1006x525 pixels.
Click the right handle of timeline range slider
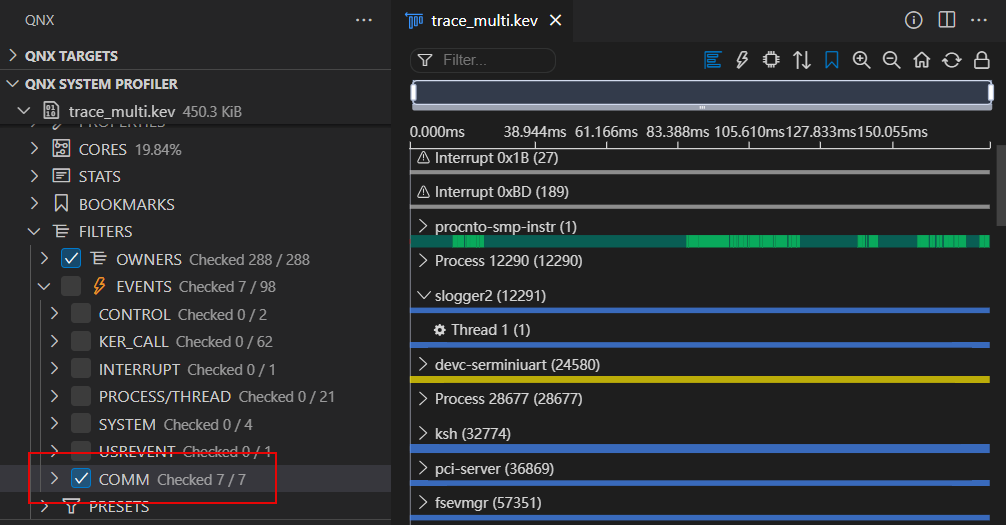pyautogui.click(x=990, y=93)
